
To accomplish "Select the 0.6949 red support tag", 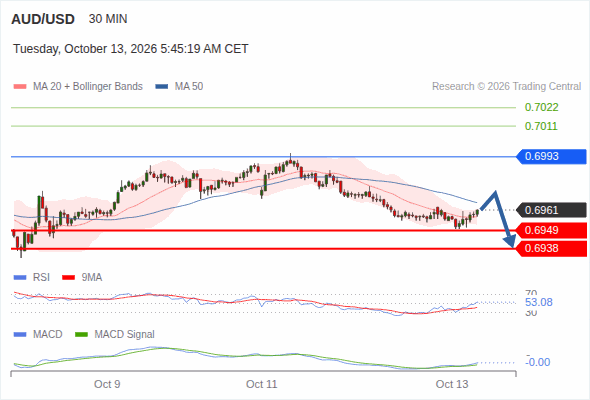I will (x=551, y=230).
